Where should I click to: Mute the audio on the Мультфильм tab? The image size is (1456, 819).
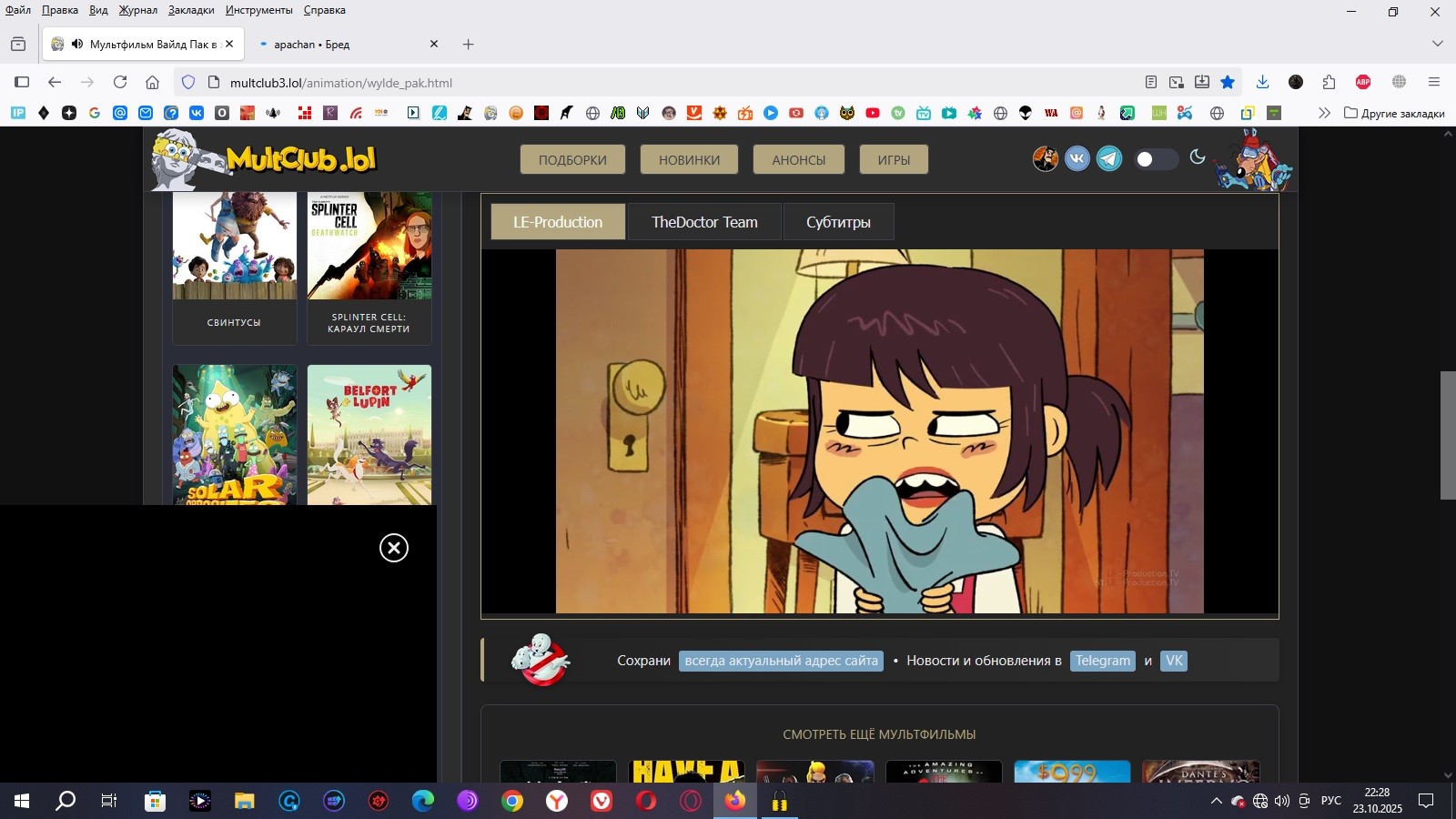click(x=77, y=44)
